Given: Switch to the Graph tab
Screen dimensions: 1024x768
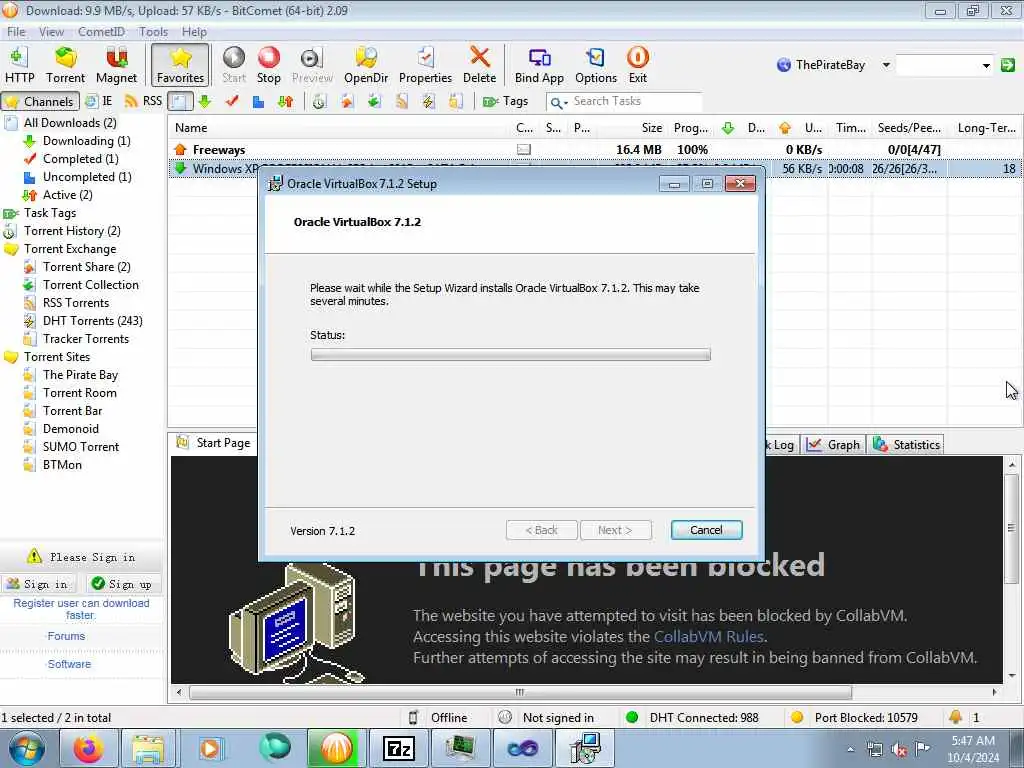Looking at the screenshot, I should (x=833, y=445).
